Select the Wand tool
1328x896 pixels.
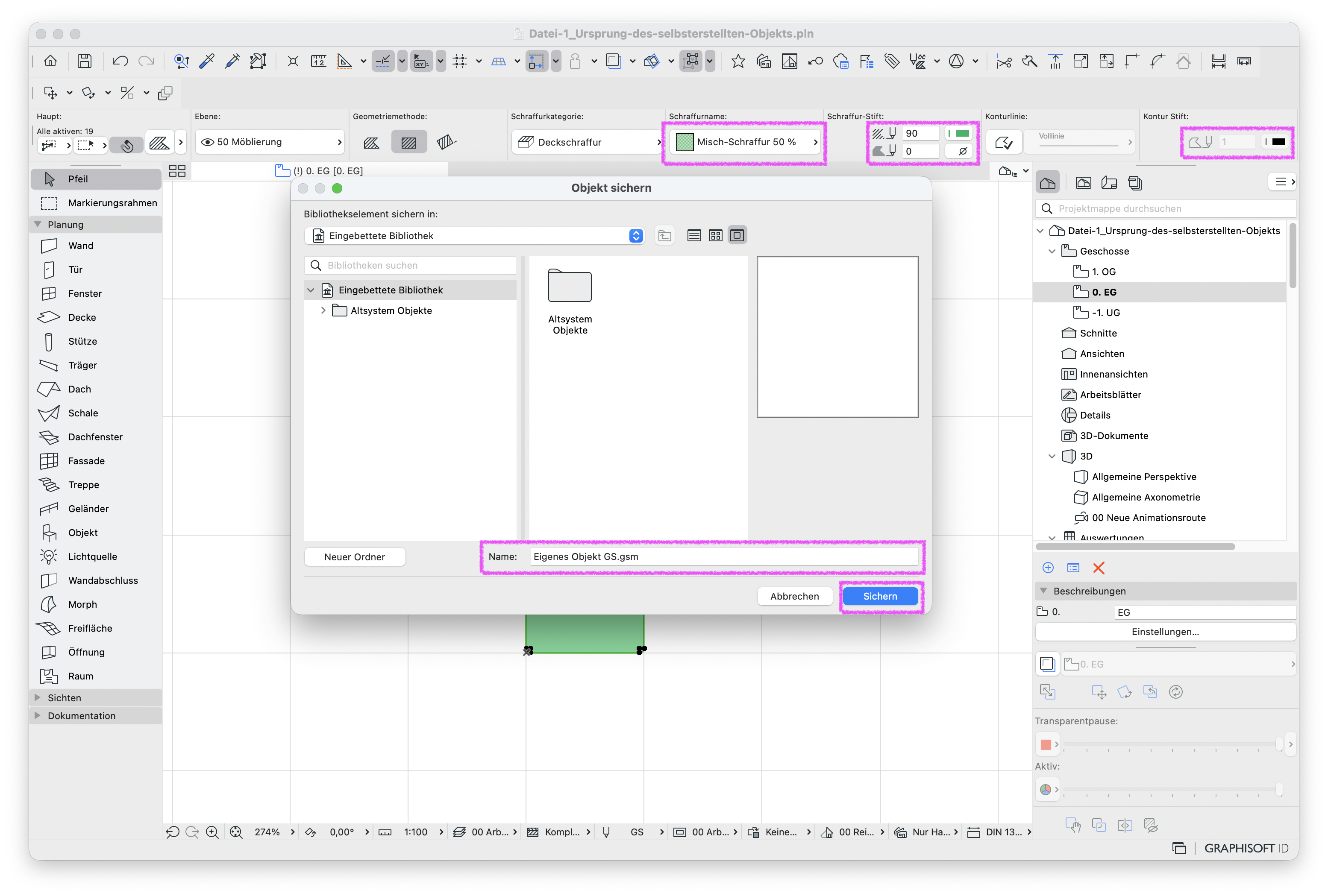[x=95, y=246]
